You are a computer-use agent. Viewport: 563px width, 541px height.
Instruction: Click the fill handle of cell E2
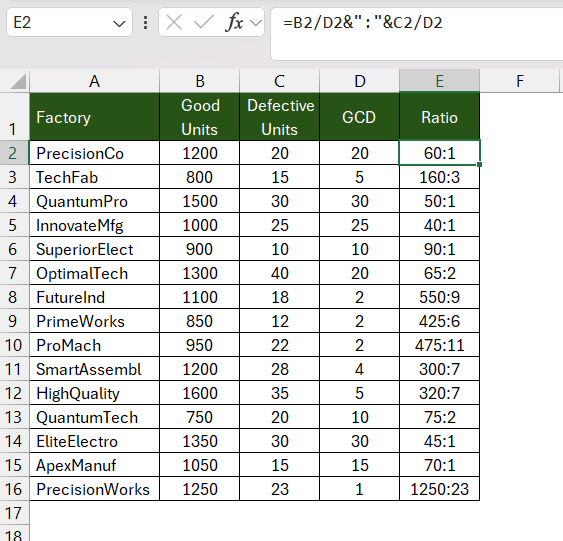[x=479, y=164]
